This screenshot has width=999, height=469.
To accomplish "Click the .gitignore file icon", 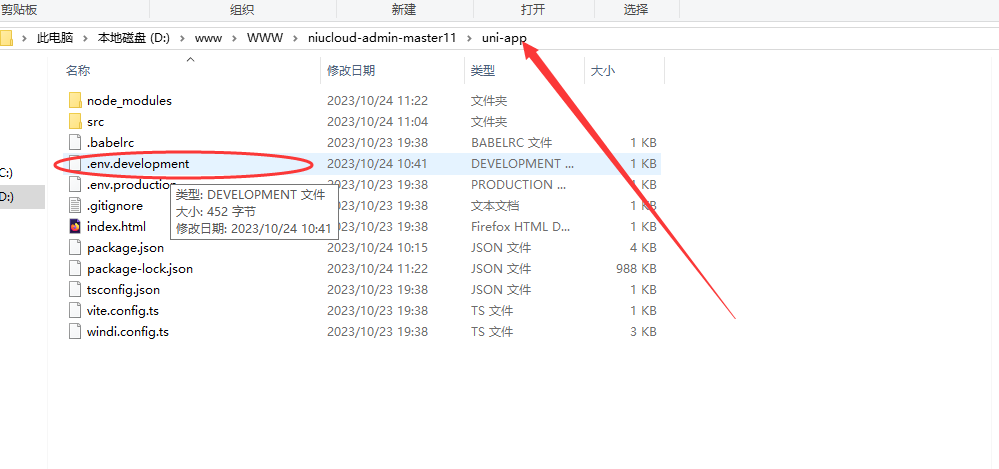I will click(75, 206).
